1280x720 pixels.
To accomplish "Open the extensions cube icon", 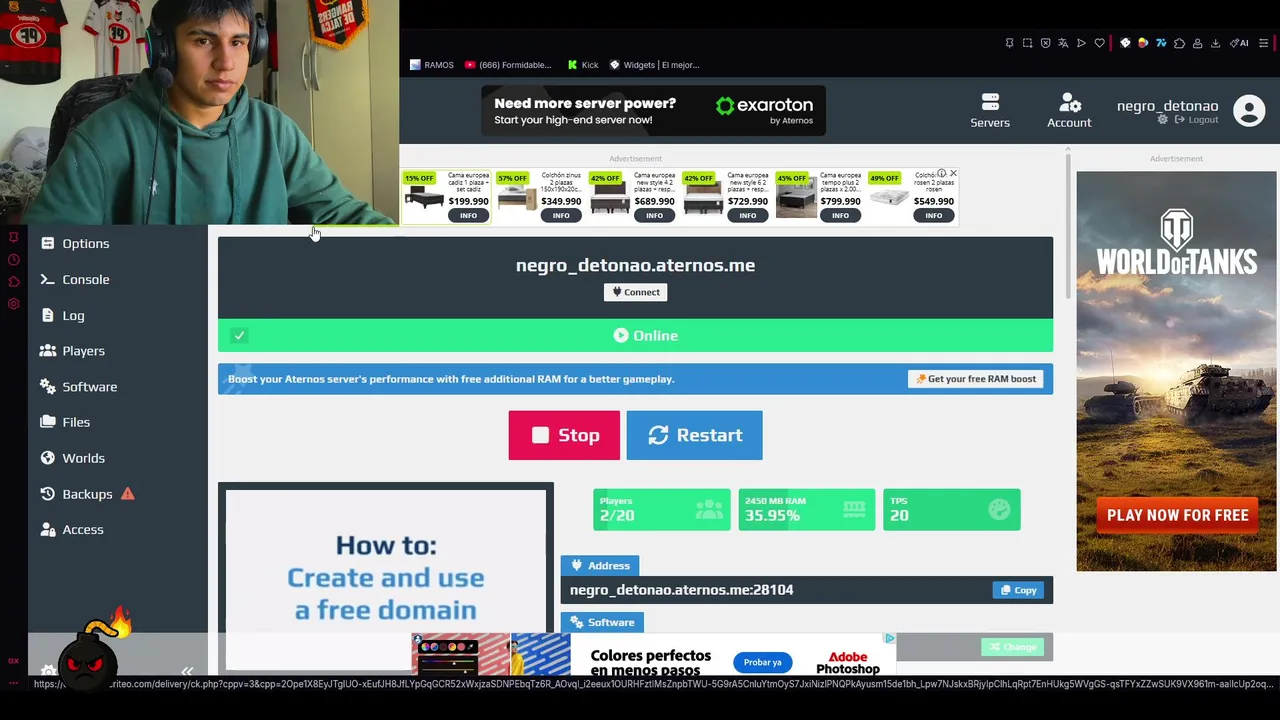I will click(x=1179, y=43).
